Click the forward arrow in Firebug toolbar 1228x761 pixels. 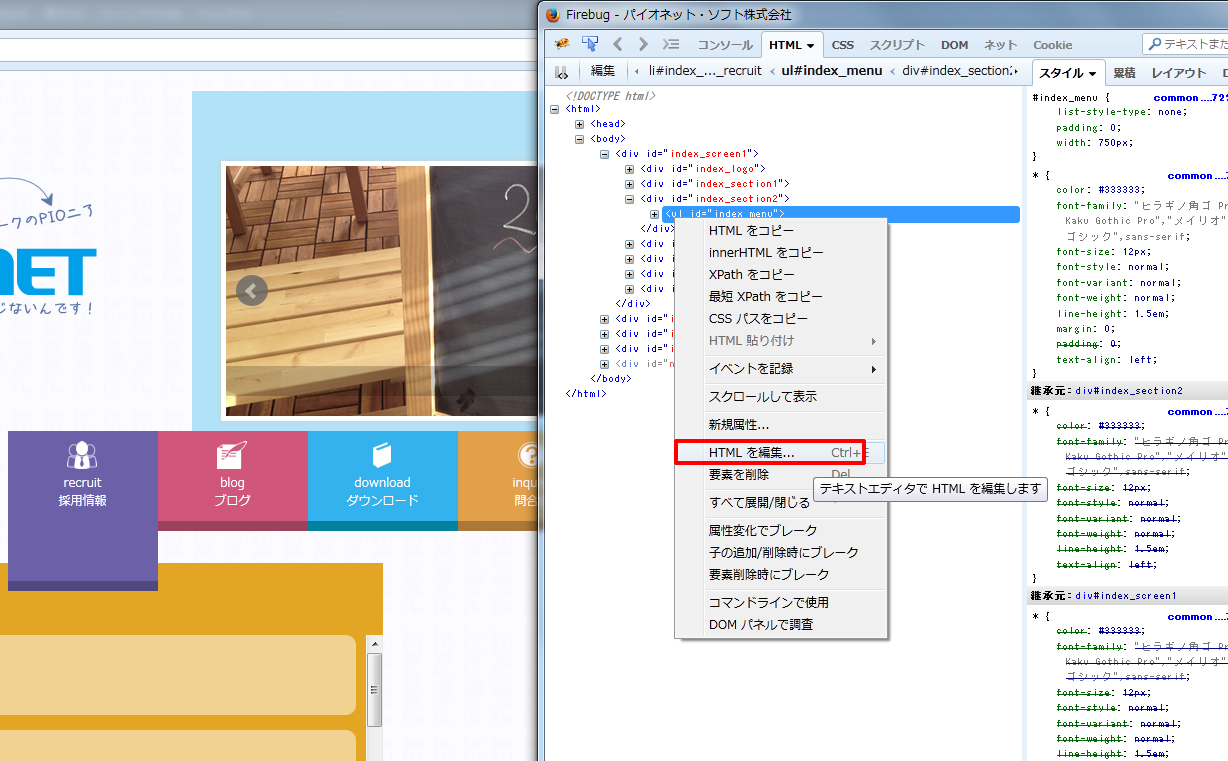point(643,44)
